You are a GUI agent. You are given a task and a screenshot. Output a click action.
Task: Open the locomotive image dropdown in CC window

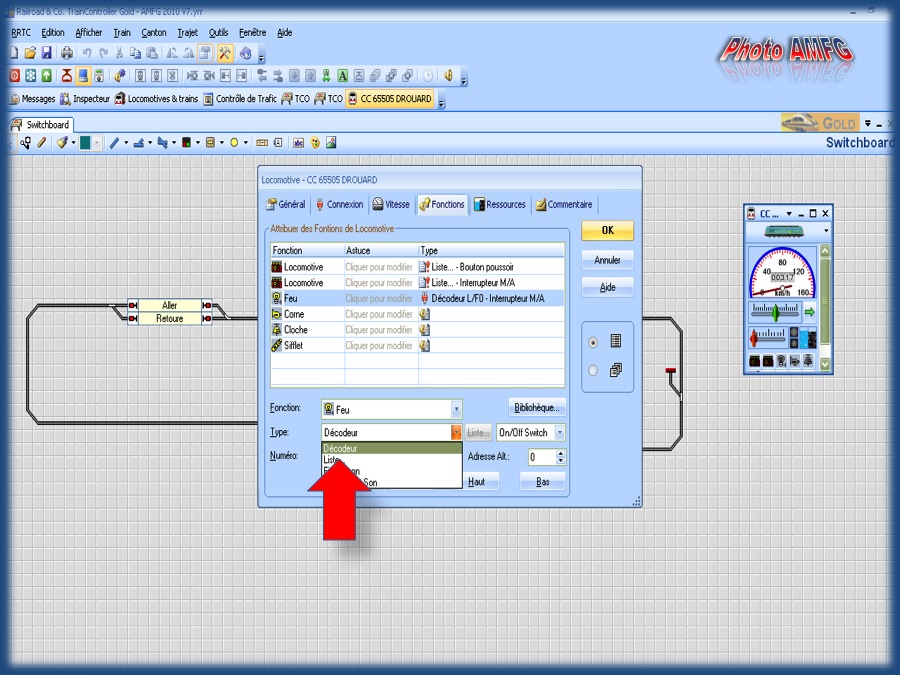[826, 231]
